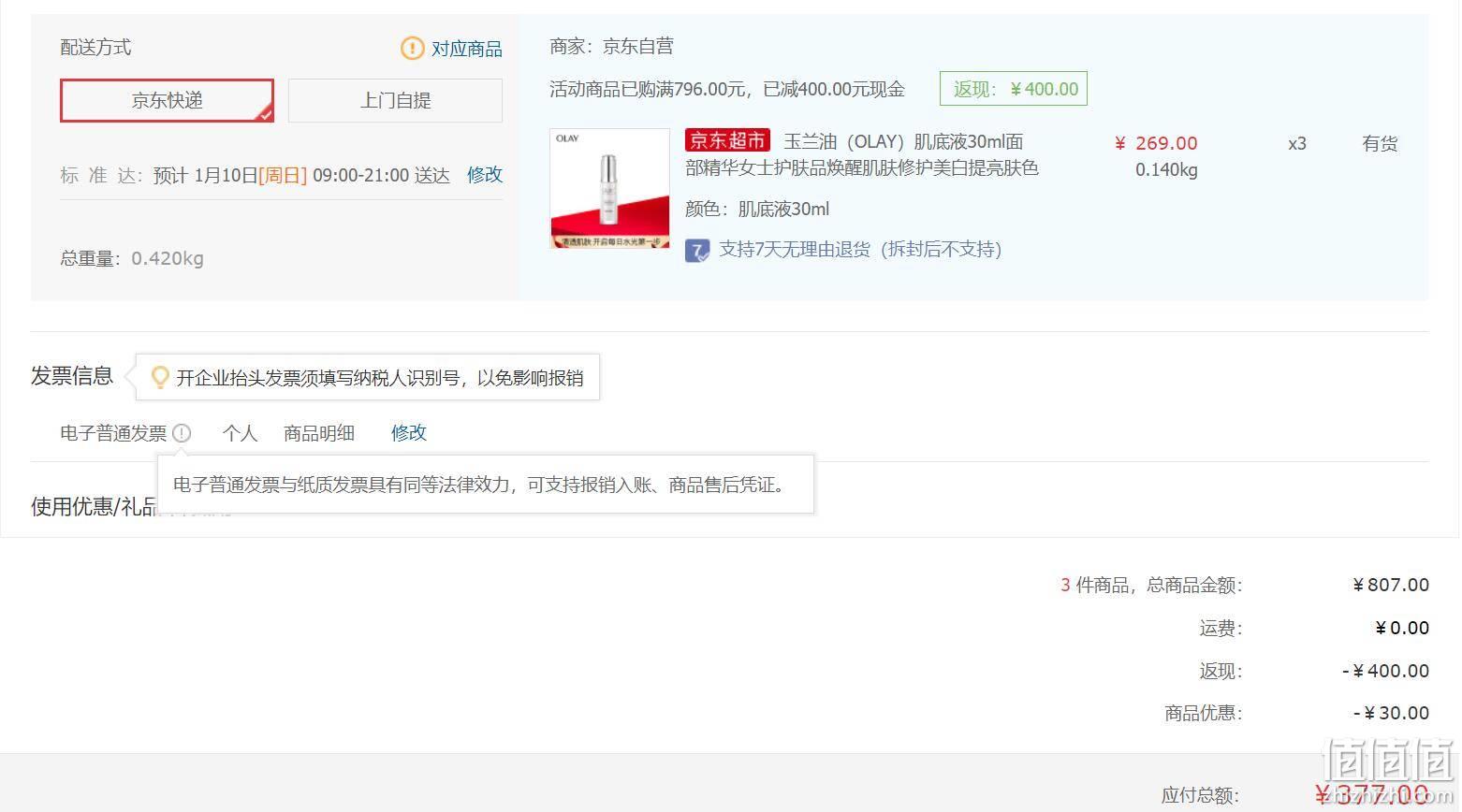The height and width of the screenshot is (812, 1462).
Task: Click 电子普通发票 label
Action: coord(113,433)
